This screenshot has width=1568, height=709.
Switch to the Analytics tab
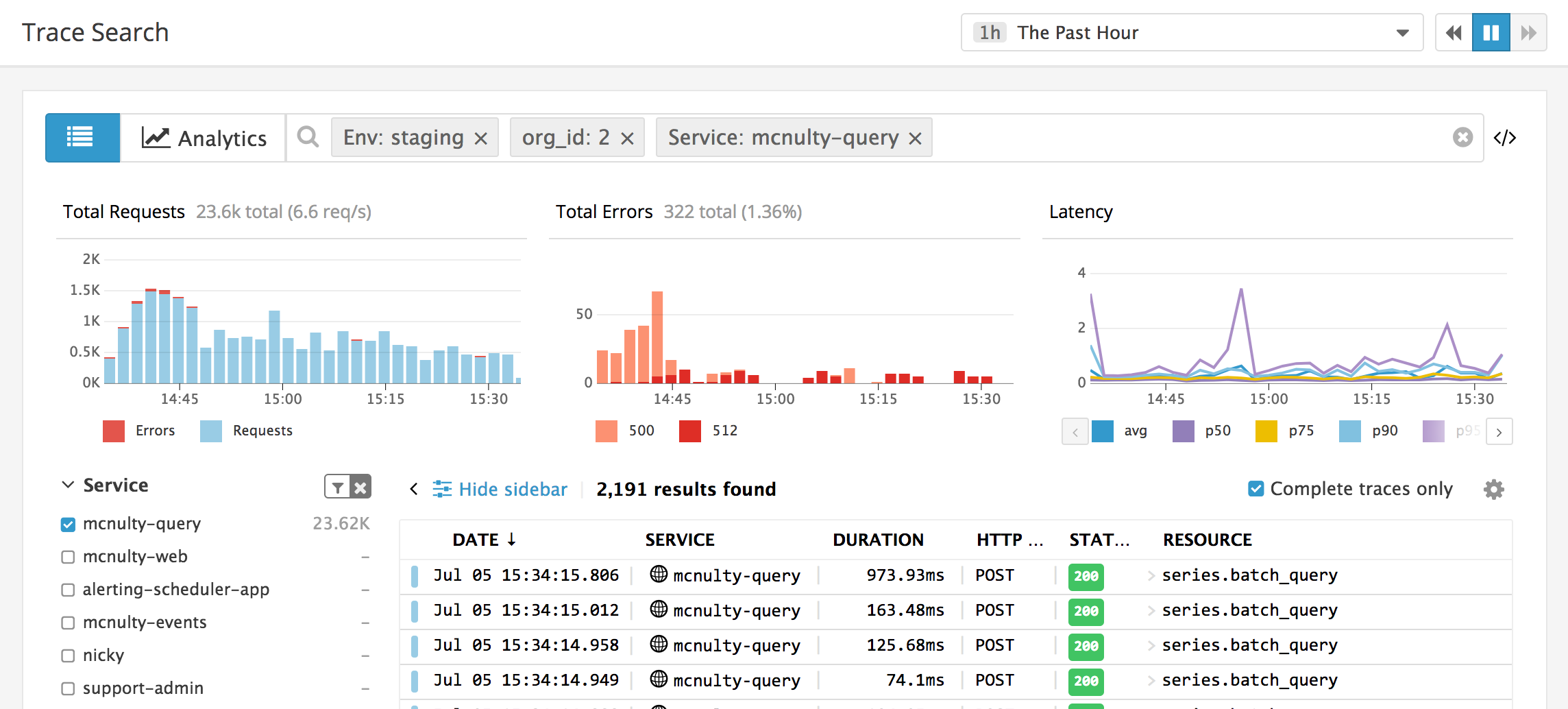(x=202, y=137)
